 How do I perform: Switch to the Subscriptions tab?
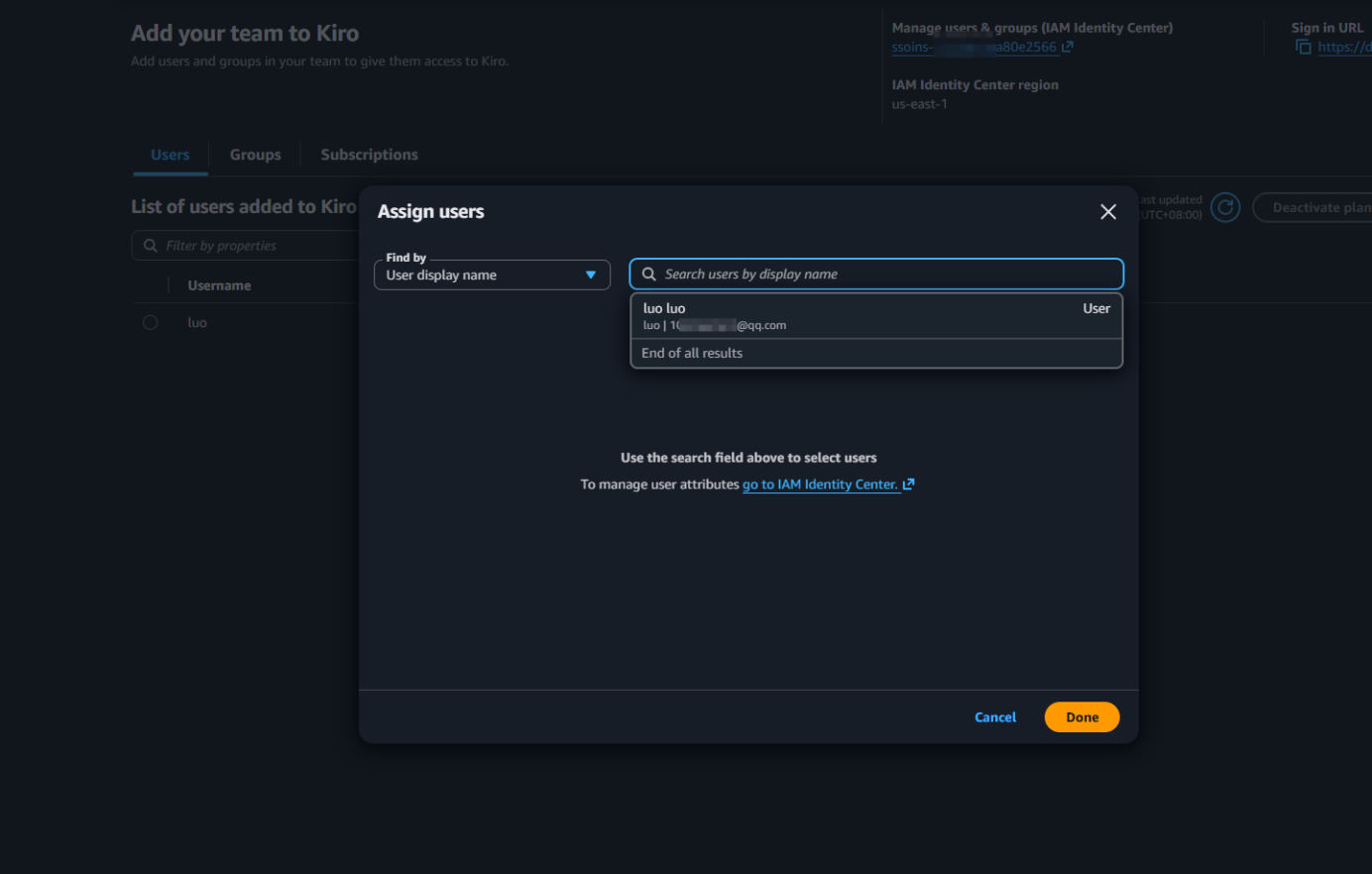pos(370,155)
